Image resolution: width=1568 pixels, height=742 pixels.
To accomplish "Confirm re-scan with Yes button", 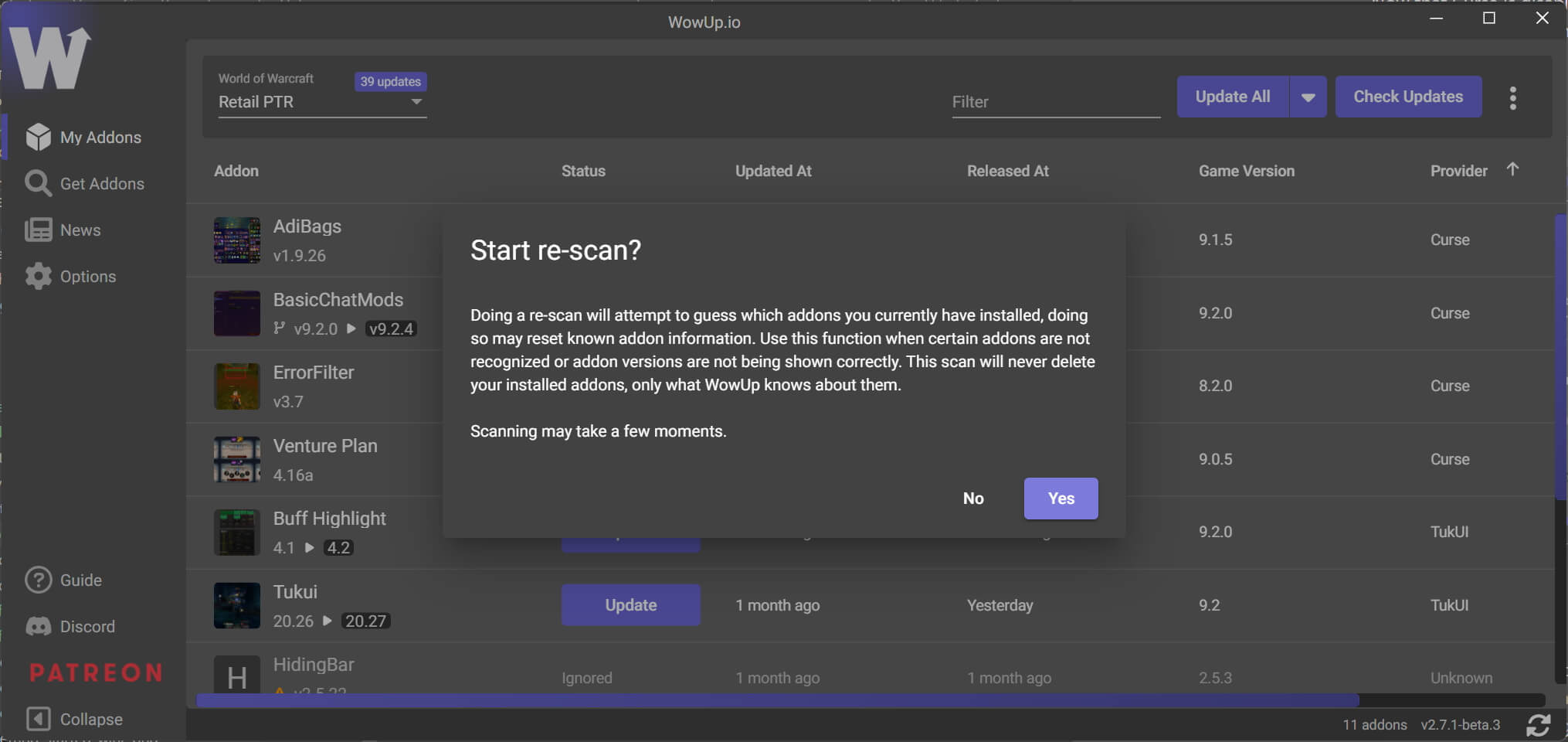I will [1061, 499].
